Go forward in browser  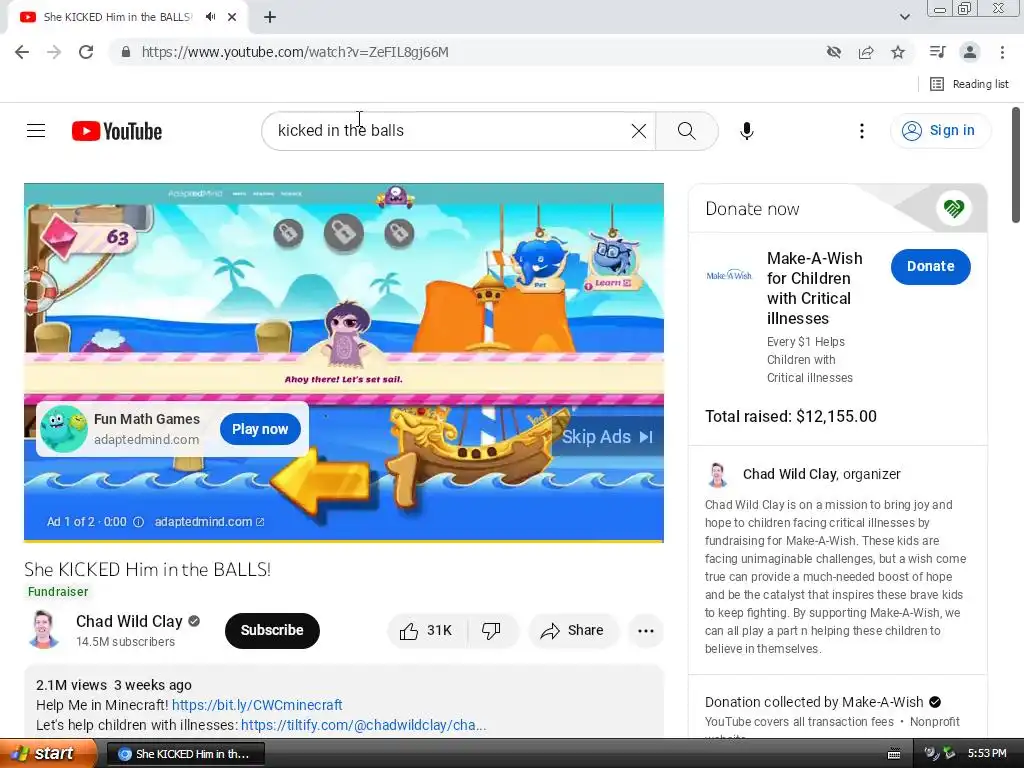[x=54, y=52]
